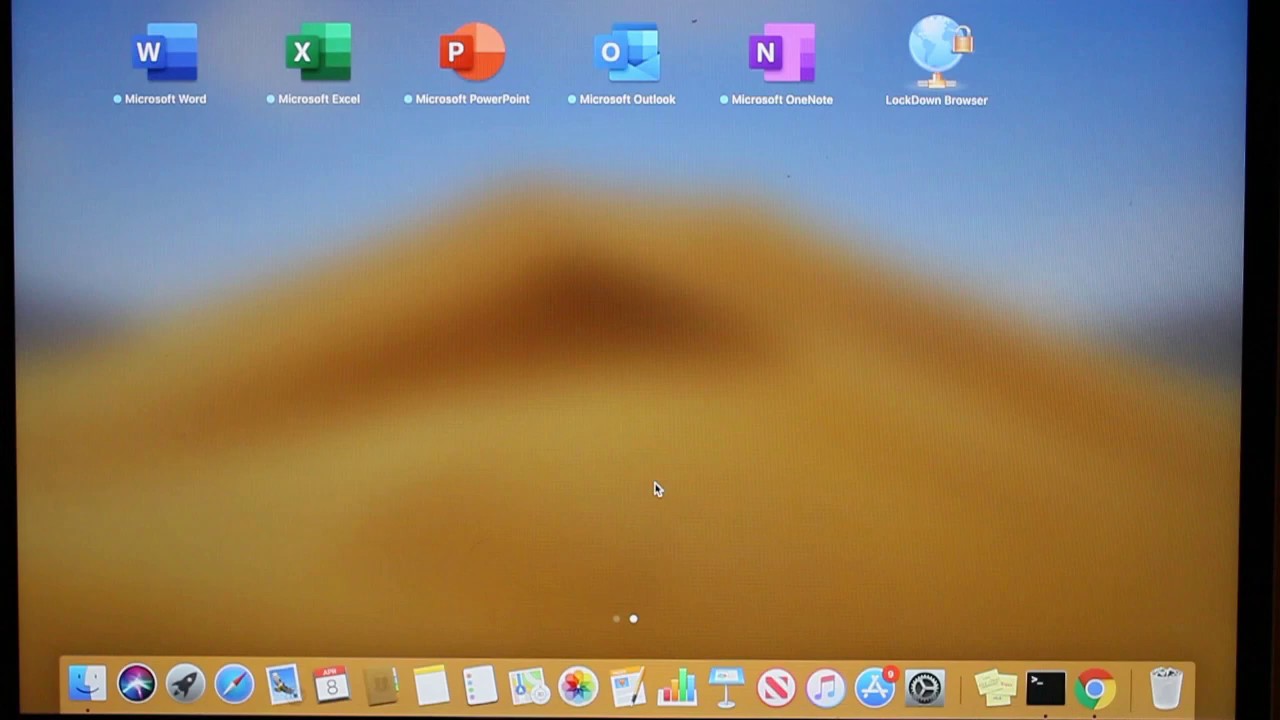Open Google Chrome from the Dock
This screenshot has height=720, width=1280.
[x=1095, y=688]
